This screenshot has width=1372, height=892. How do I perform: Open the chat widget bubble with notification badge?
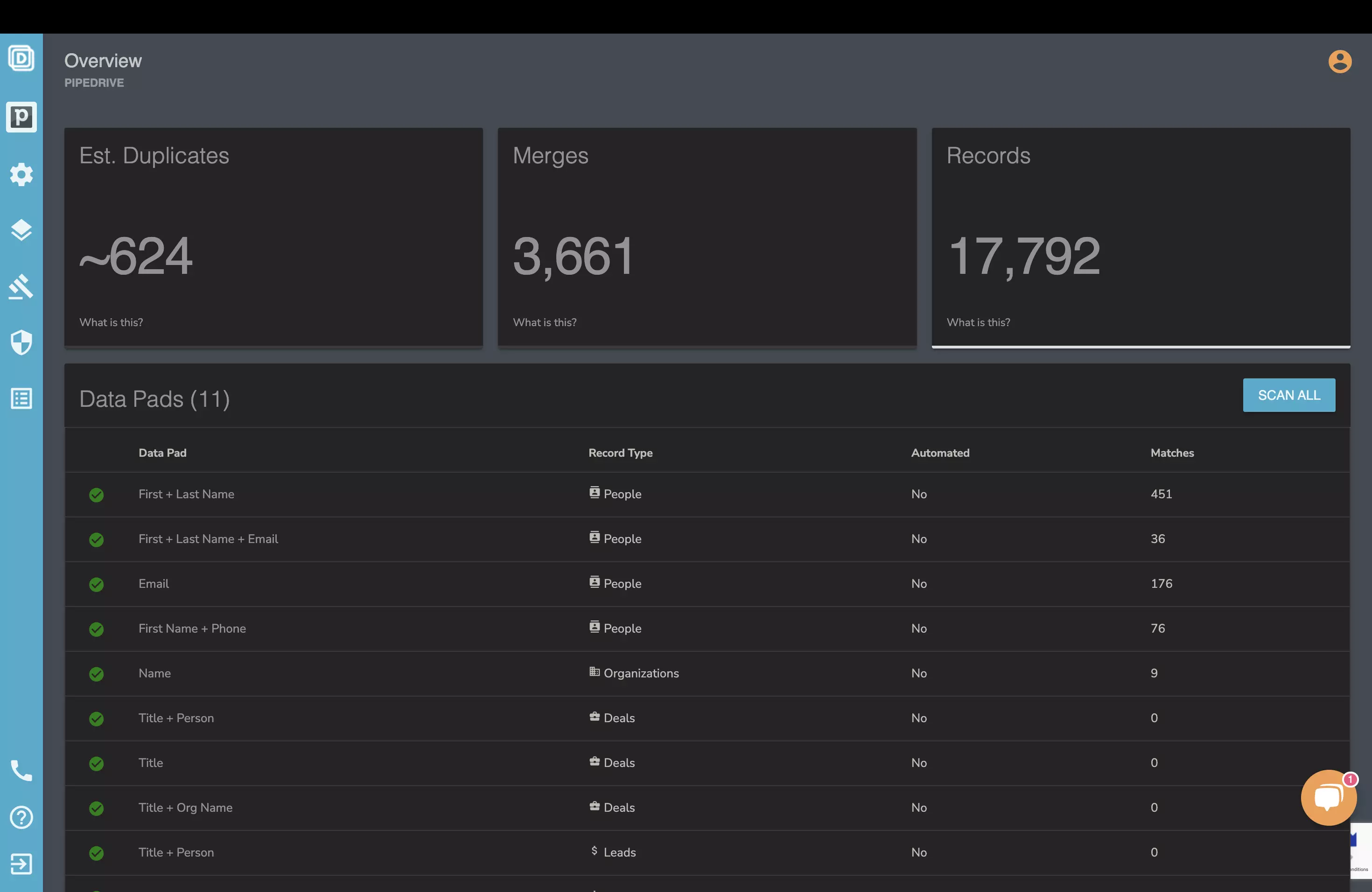pos(1329,797)
